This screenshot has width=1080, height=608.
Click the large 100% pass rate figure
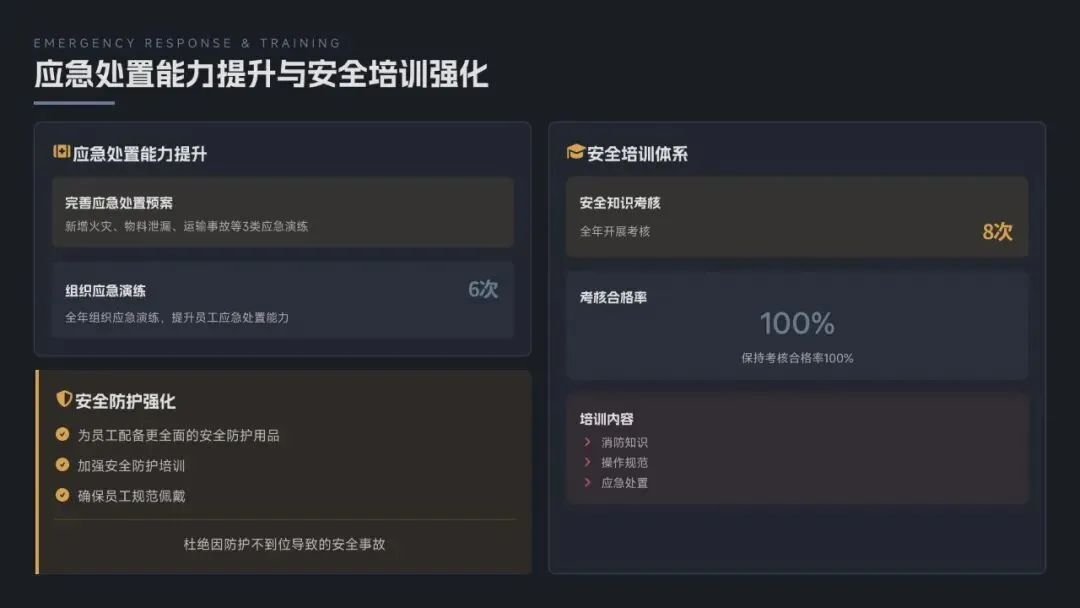coord(797,323)
